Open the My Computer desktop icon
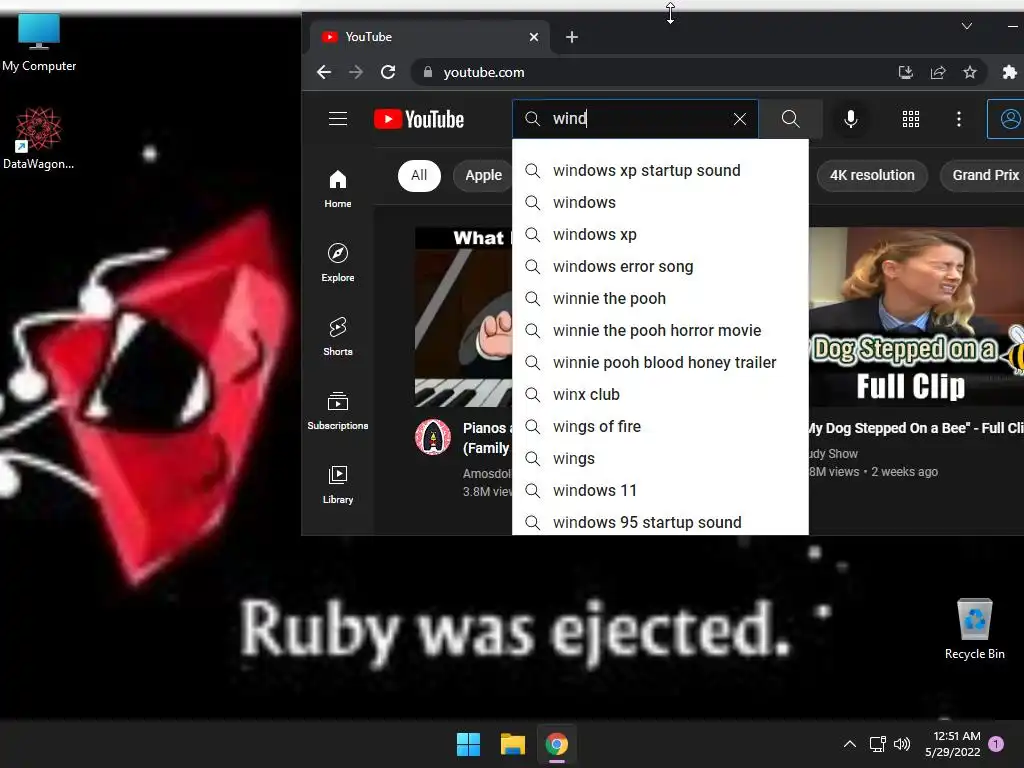1024x768 pixels. (x=39, y=43)
